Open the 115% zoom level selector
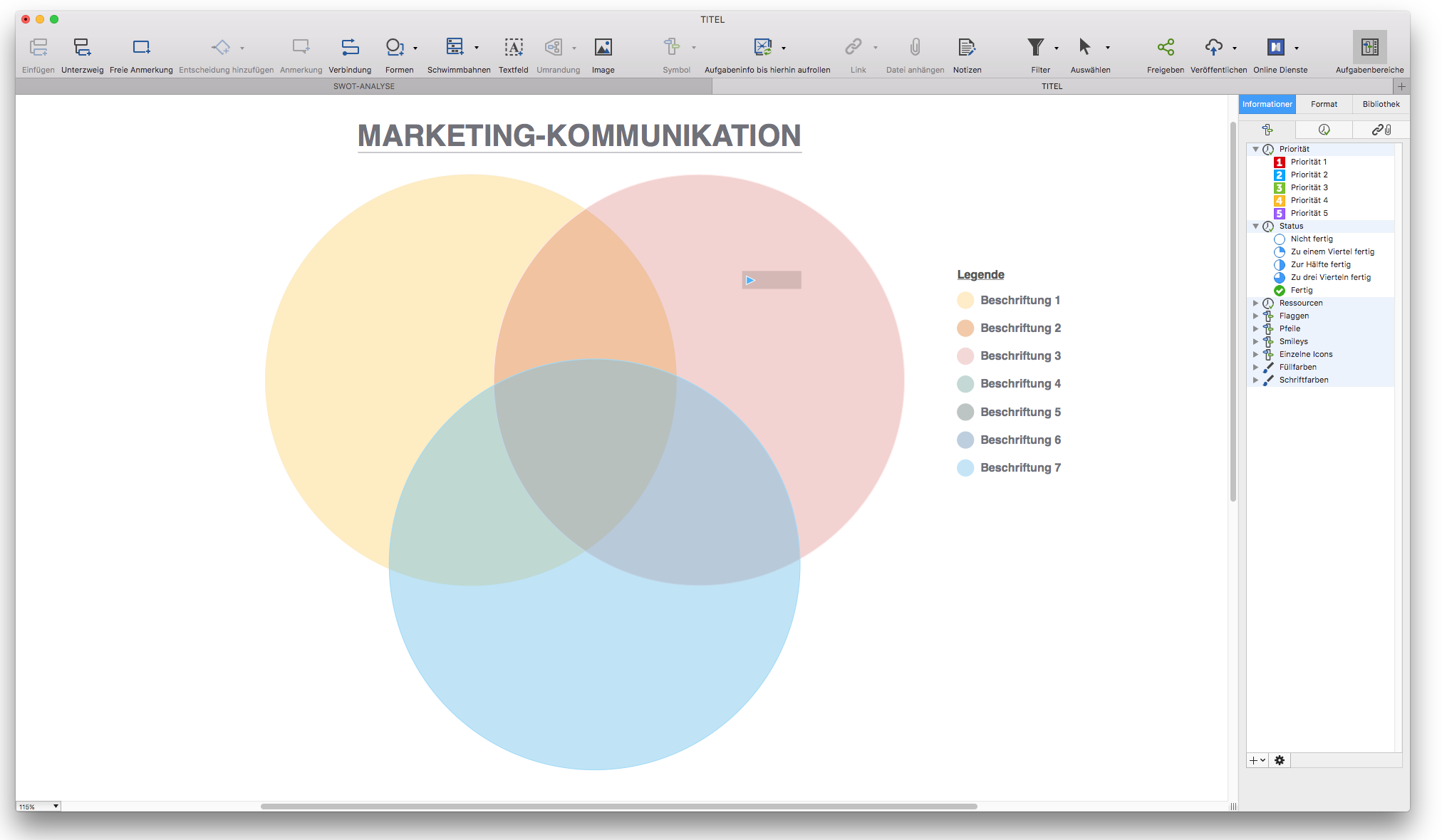This screenshot has height=840, width=1442. tap(38, 806)
